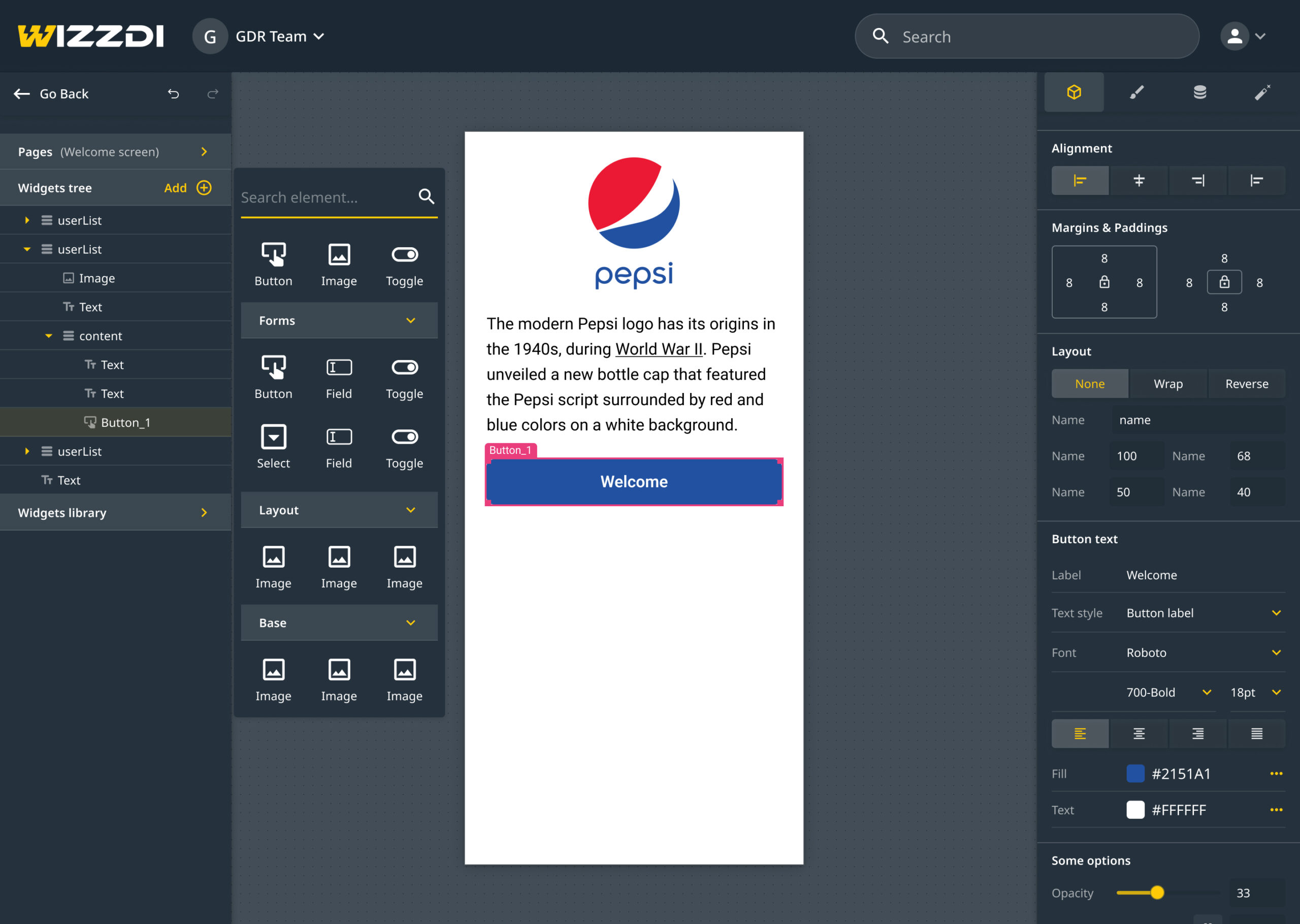
Task: Click the plus icon beside Add
Action: pos(204,188)
